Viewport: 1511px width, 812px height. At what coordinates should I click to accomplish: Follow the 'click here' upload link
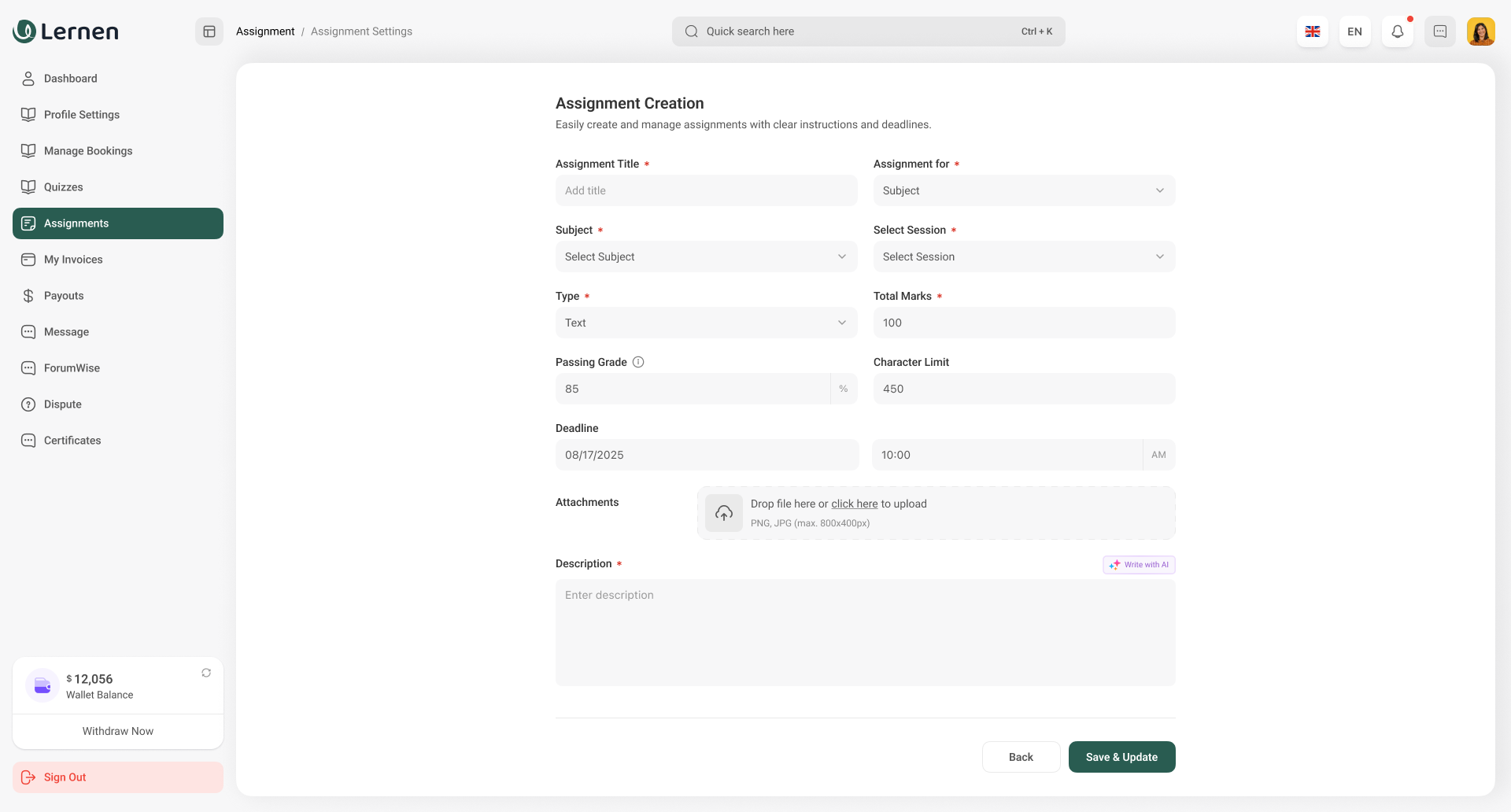[854, 504]
